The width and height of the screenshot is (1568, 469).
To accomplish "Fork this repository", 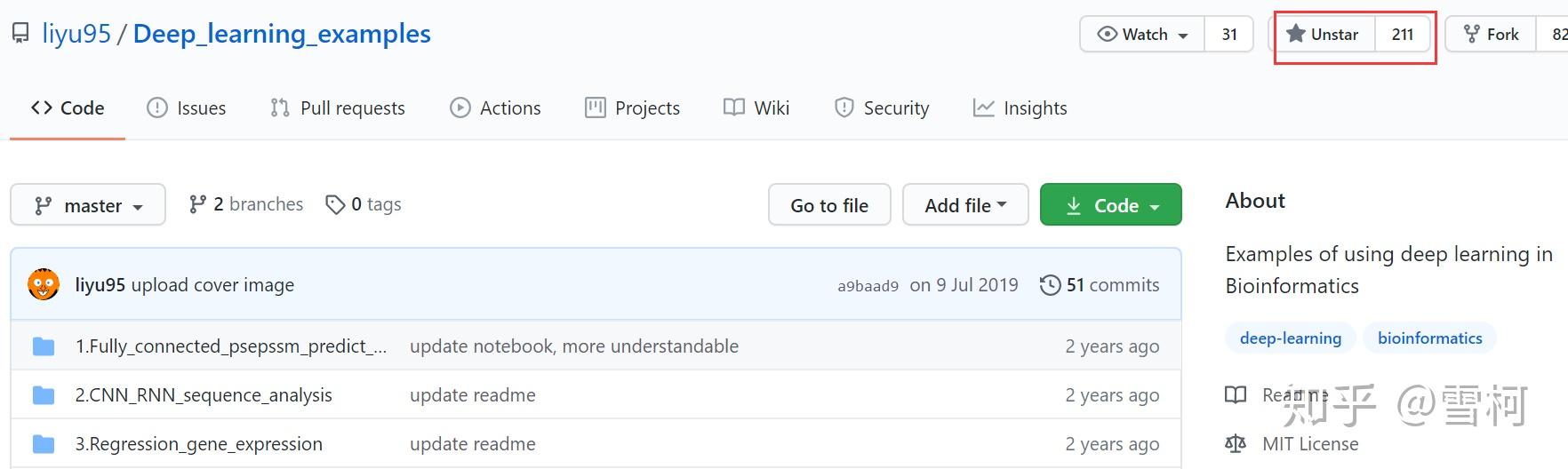I will click(x=1491, y=35).
